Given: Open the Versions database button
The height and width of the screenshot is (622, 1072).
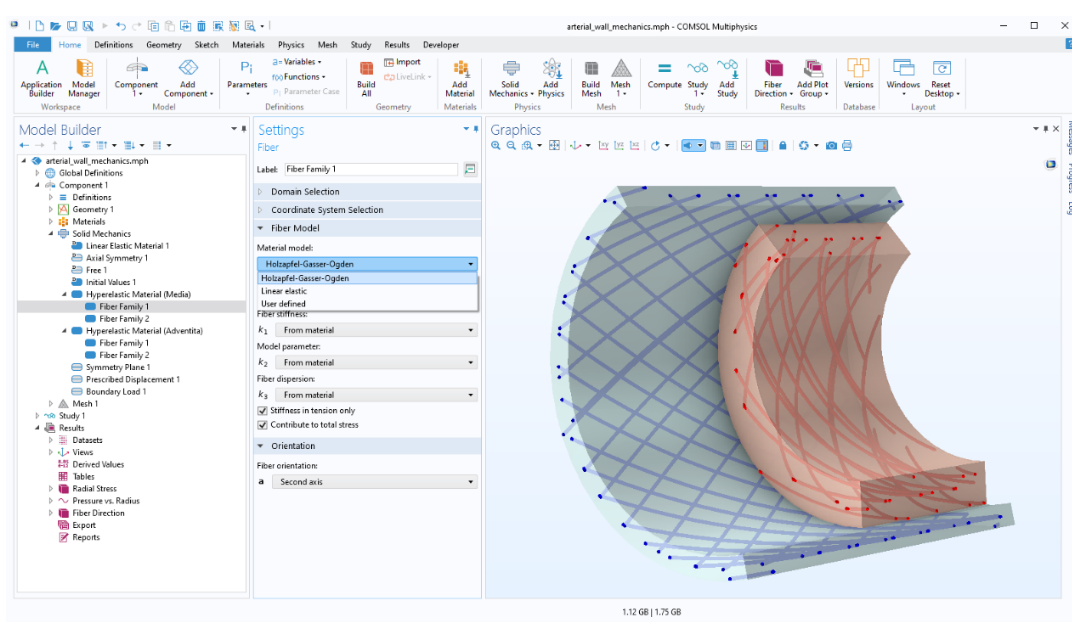Looking at the screenshot, I should (858, 75).
